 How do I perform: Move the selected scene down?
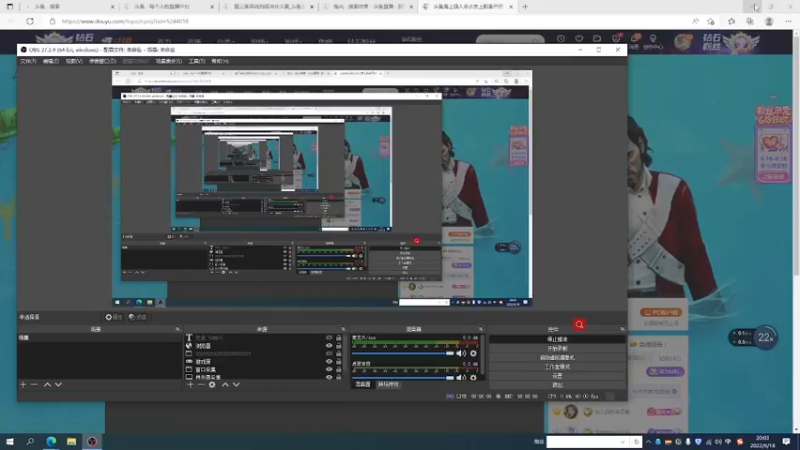pos(58,384)
